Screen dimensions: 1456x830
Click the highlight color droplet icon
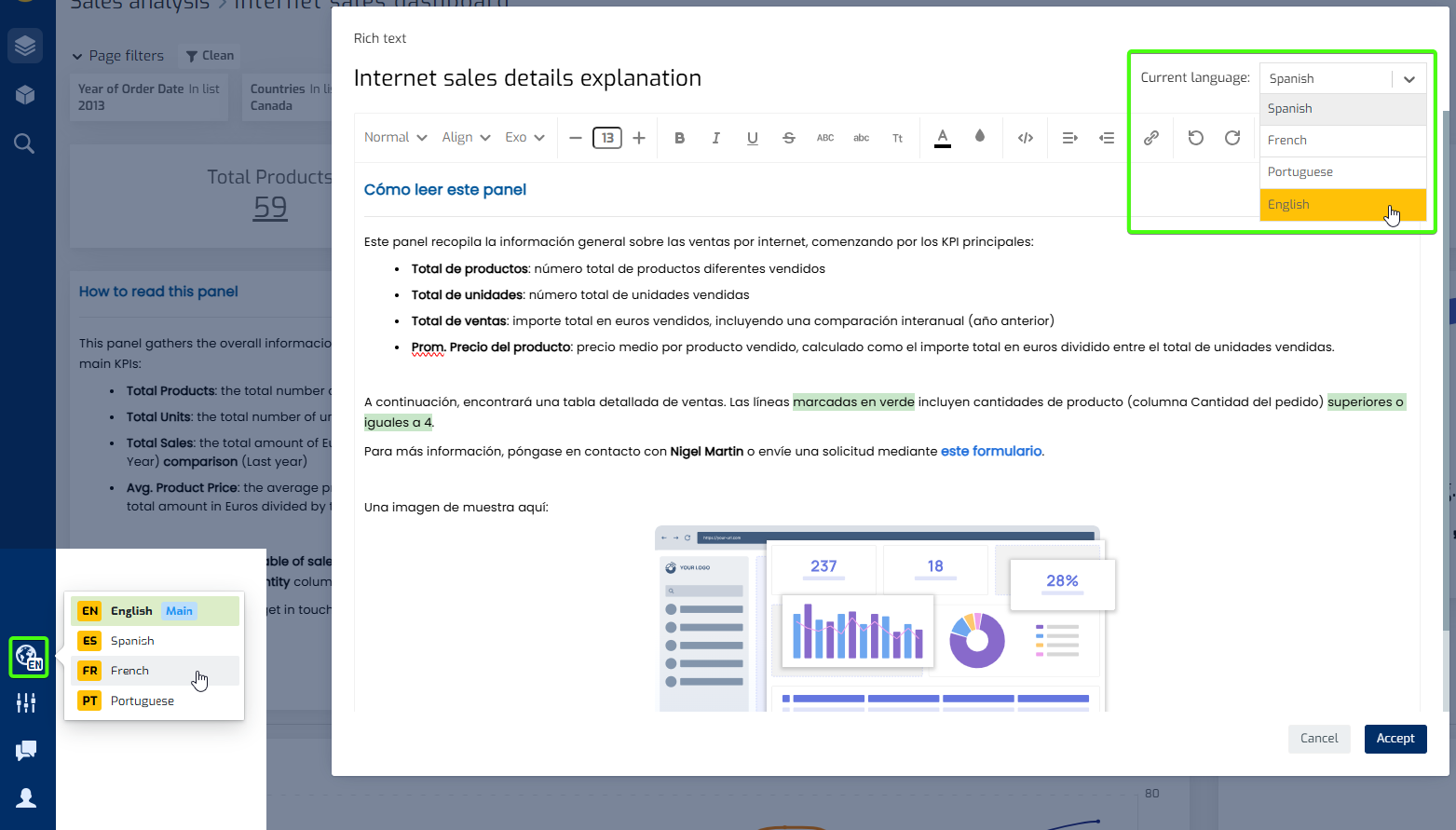point(979,136)
